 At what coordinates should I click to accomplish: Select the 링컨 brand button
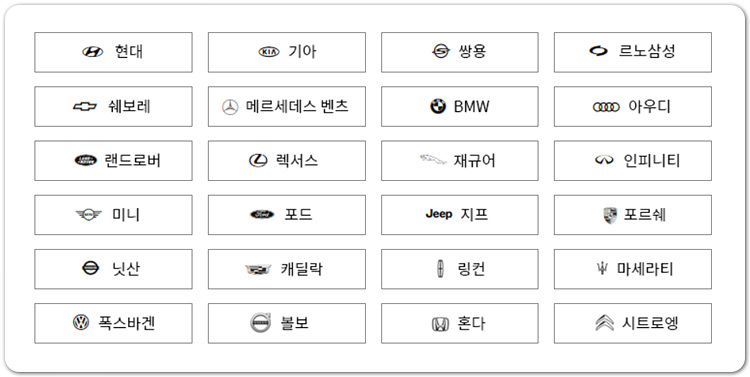pos(460,269)
